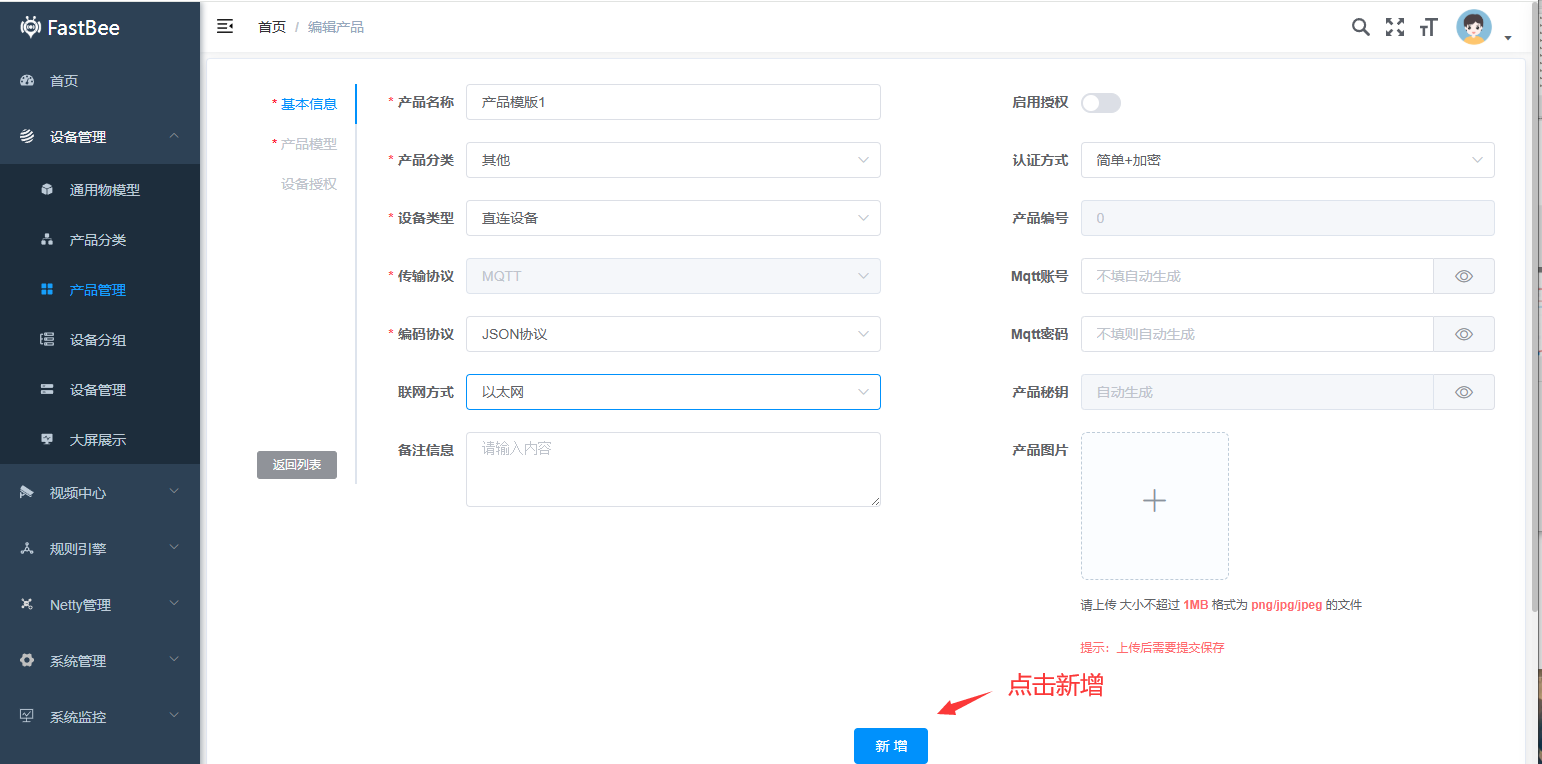Enable the 启用授权 switch

point(1100,103)
